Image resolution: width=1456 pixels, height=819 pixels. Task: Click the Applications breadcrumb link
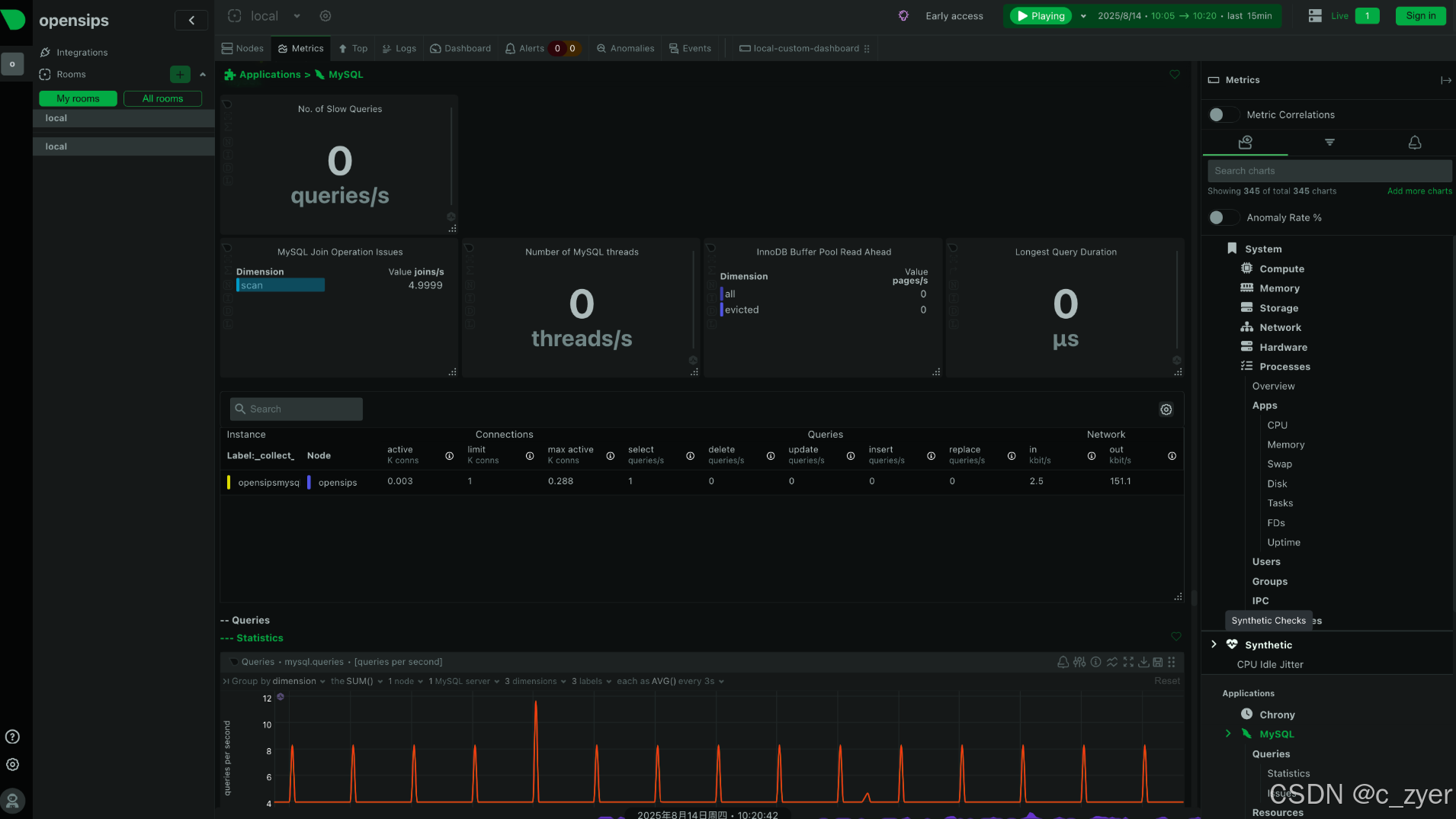(x=270, y=75)
